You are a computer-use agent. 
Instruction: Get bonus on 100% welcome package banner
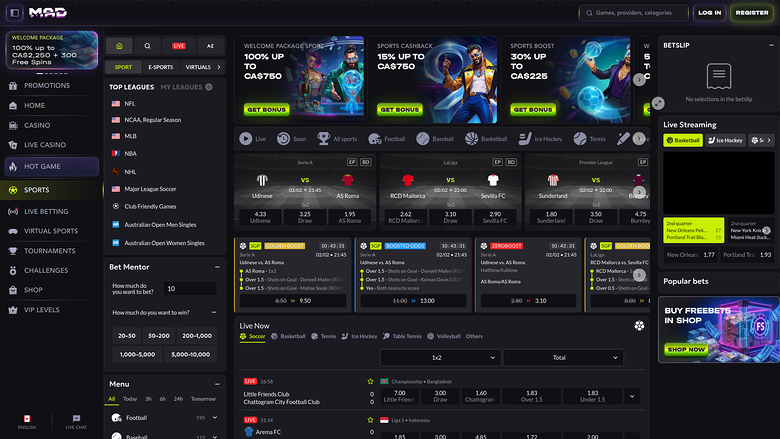tap(267, 109)
